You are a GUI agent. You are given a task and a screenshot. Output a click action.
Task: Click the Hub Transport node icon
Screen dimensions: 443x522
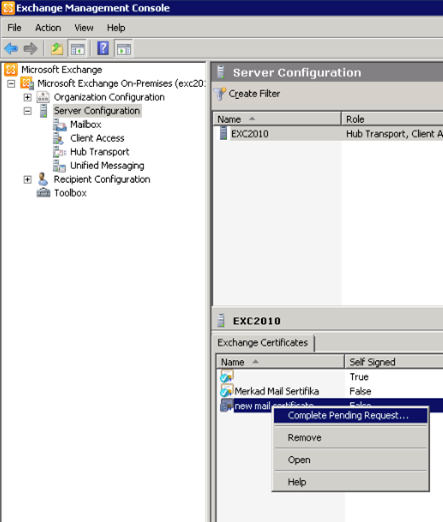[60, 152]
